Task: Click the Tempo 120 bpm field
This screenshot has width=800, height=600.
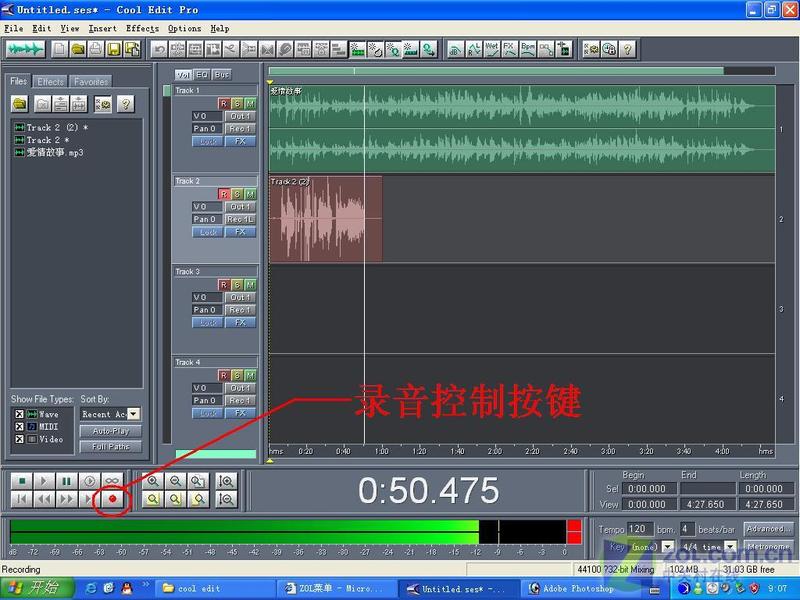Action: (640, 529)
